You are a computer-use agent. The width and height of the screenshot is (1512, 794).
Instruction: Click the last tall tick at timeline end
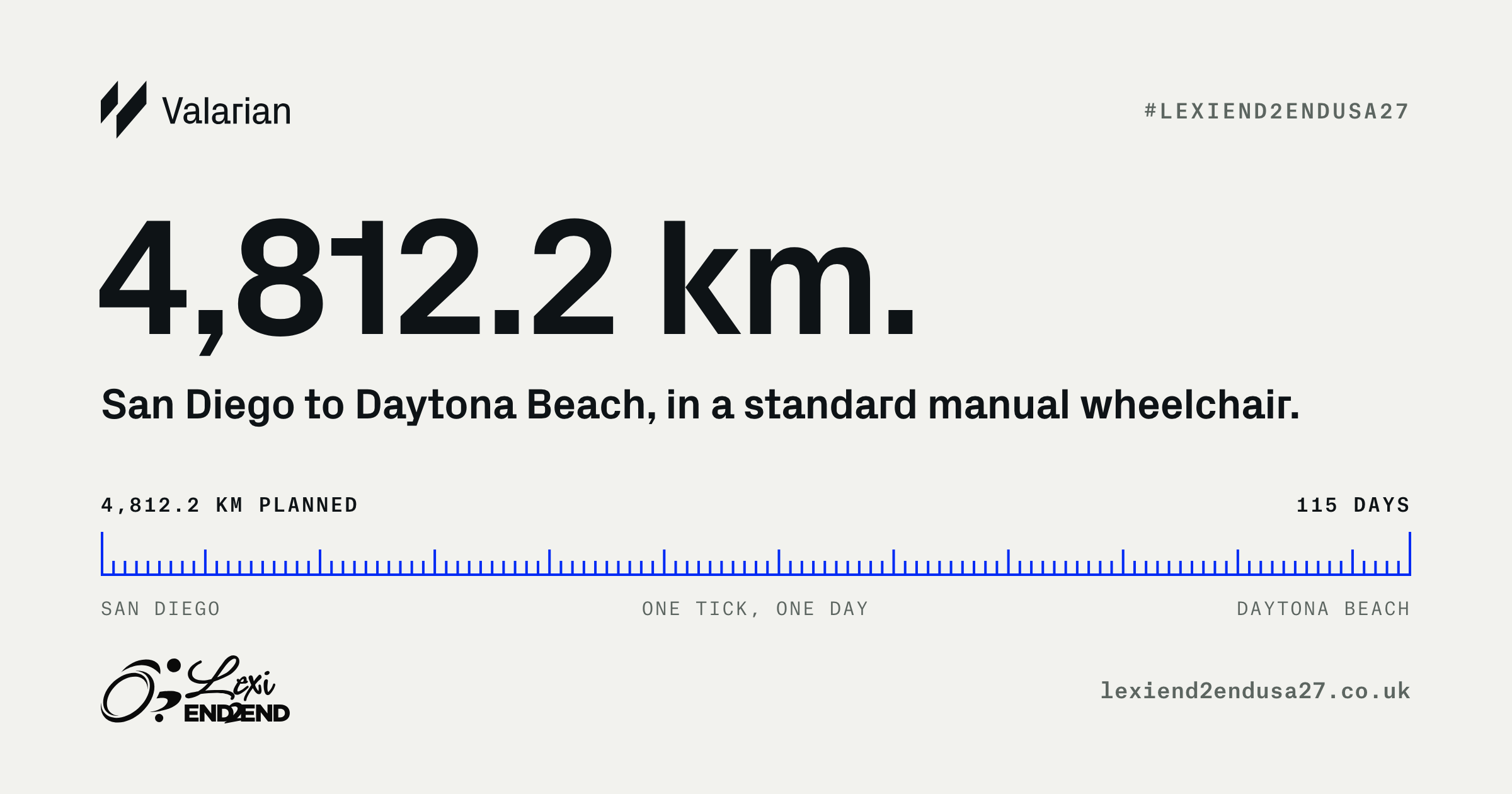(1409, 553)
